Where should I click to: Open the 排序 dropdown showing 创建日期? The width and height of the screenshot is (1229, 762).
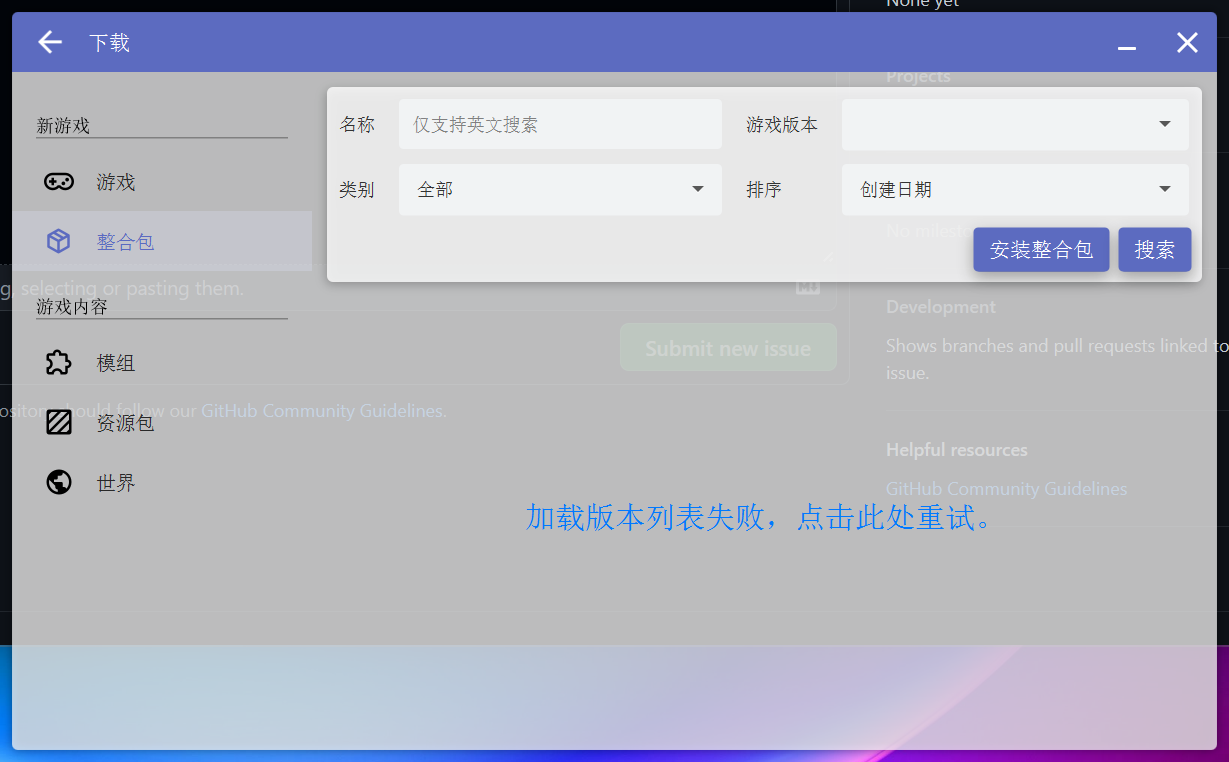pyautogui.click(x=1014, y=189)
